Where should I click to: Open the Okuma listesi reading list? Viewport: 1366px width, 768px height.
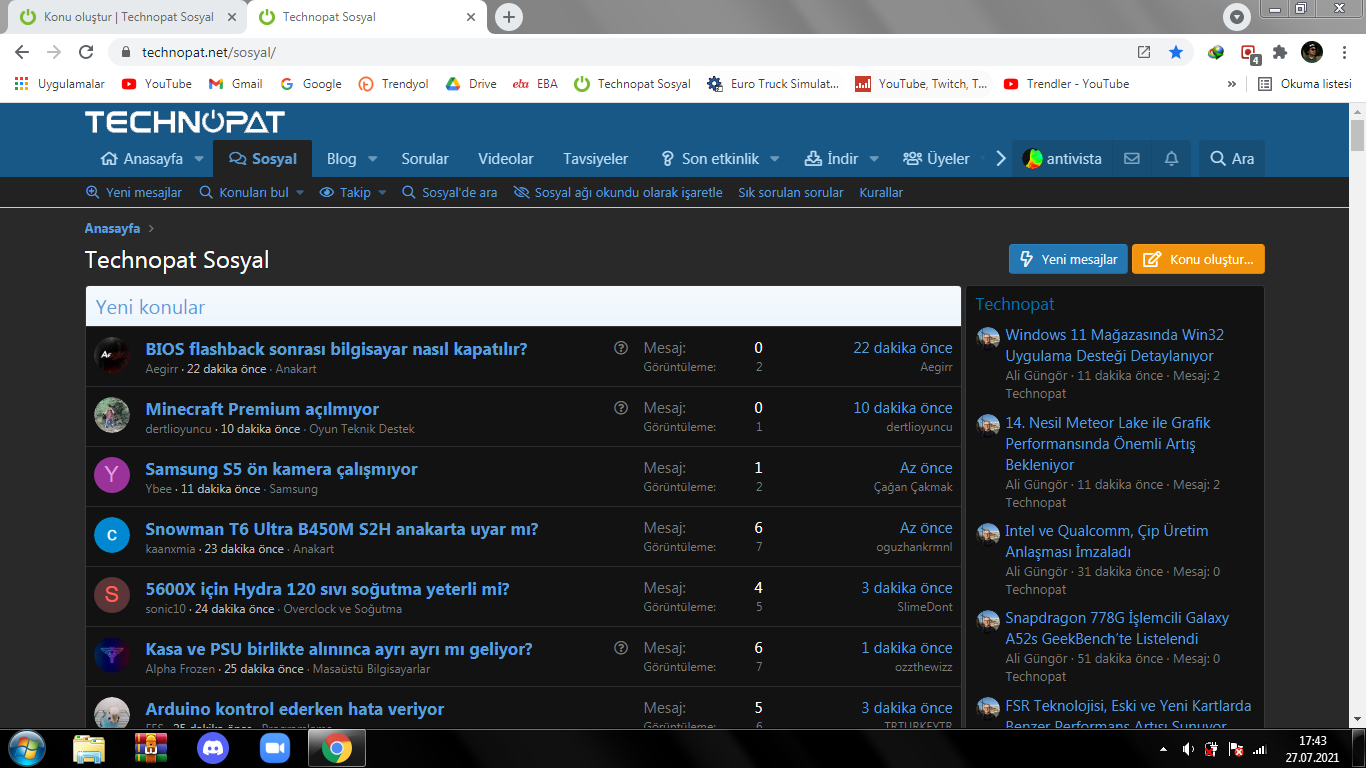coord(1304,84)
